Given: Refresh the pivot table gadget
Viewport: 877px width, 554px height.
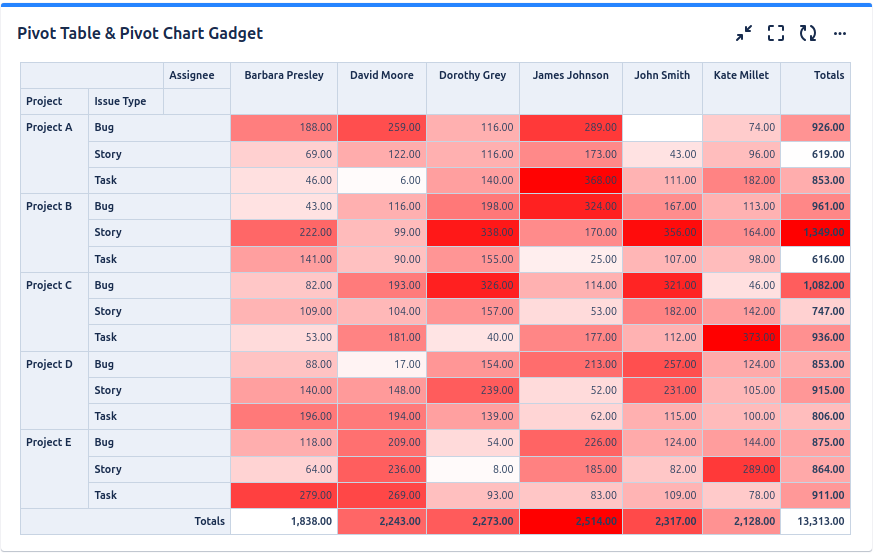Looking at the screenshot, I should 808,33.
